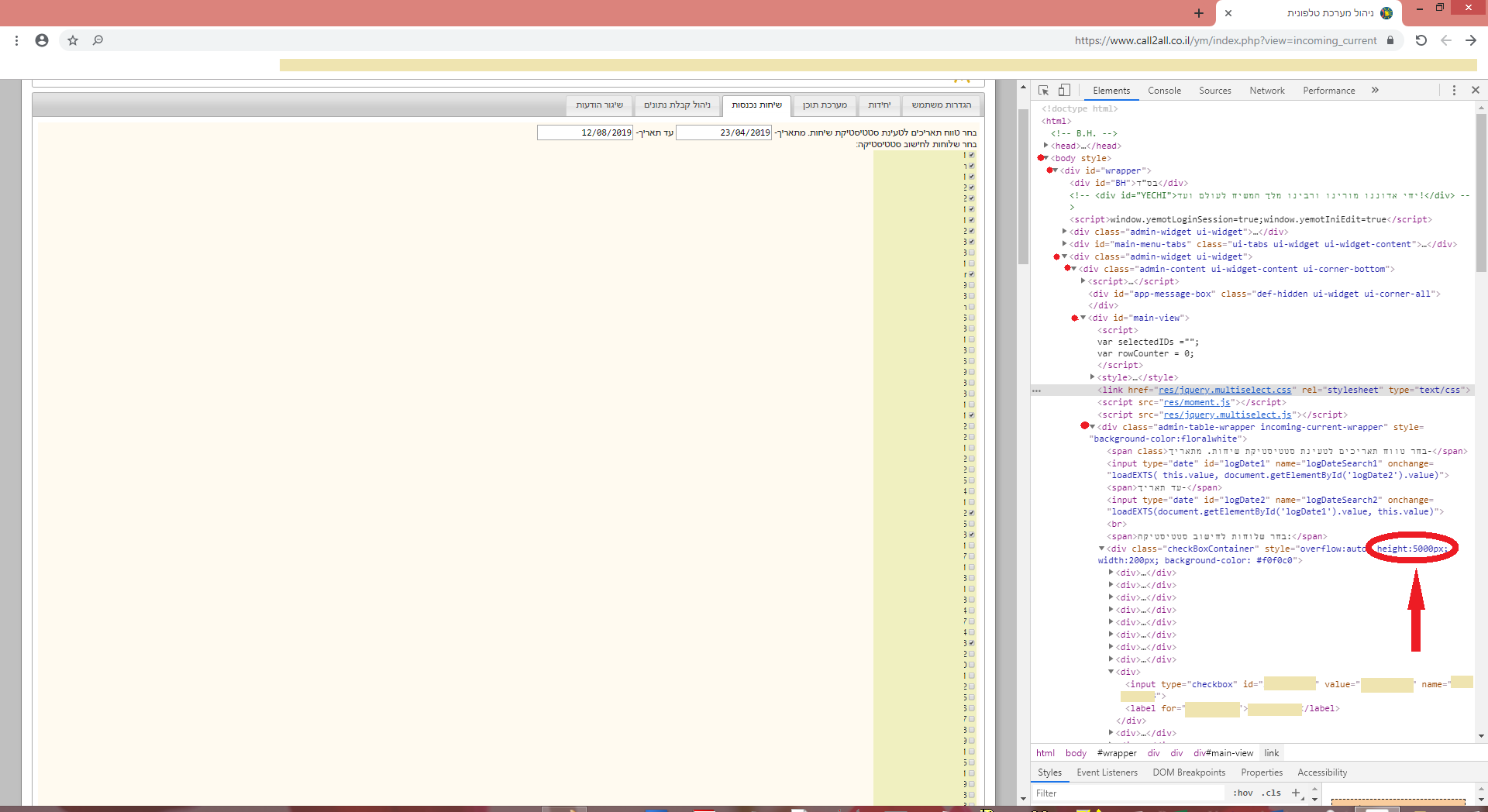Click the end date field 12/08/2019
This screenshot has height=812, width=1488.
coord(585,132)
